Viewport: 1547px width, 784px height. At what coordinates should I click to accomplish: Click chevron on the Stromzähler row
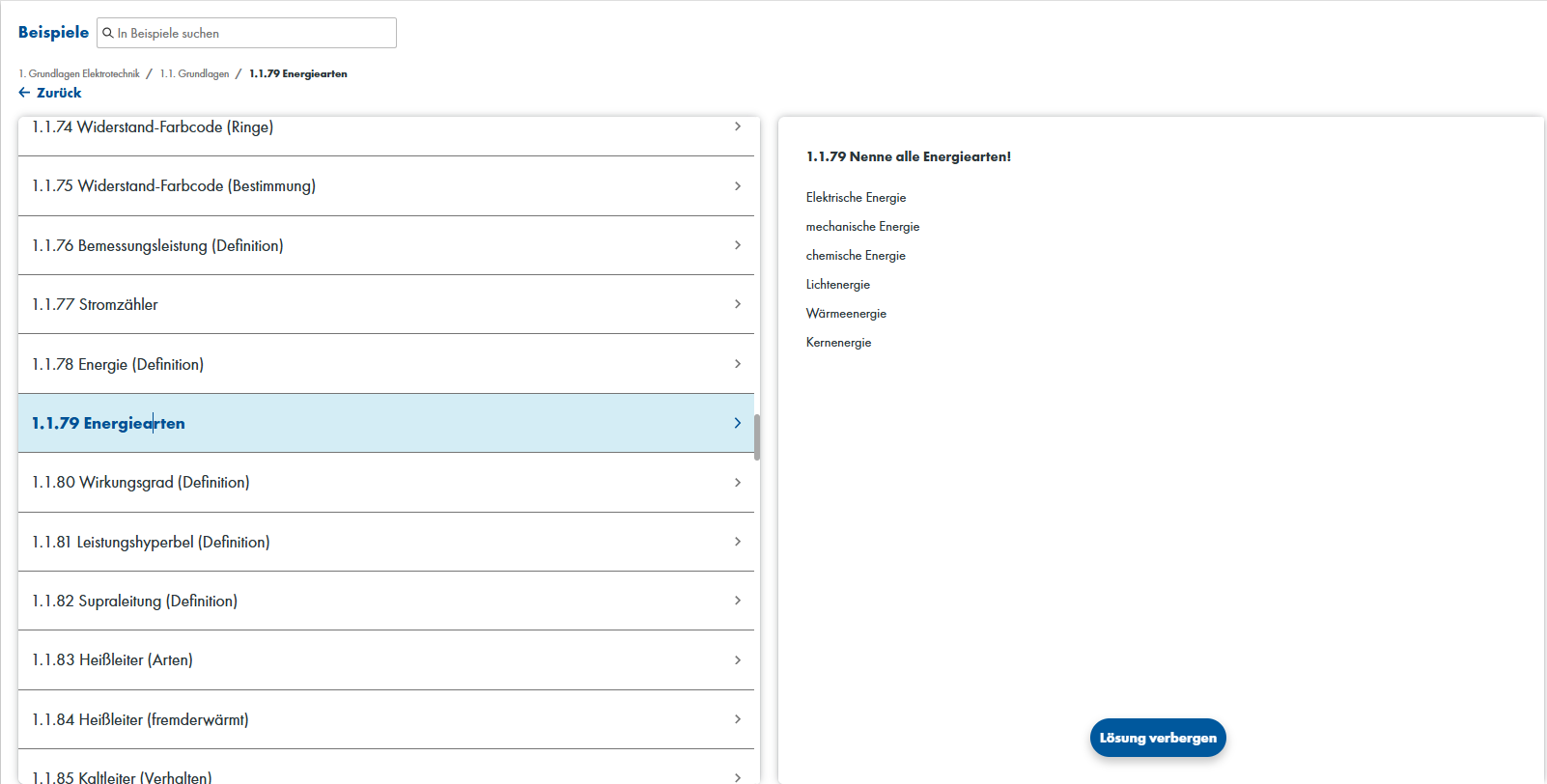[x=738, y=304]
